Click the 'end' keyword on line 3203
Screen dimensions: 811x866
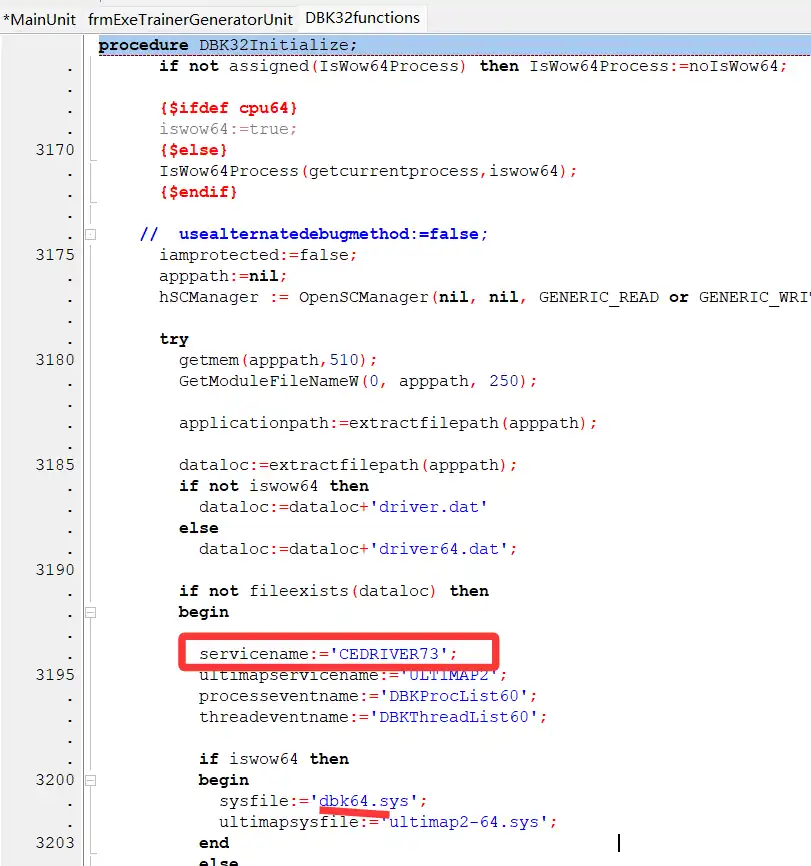coord(214,842)
